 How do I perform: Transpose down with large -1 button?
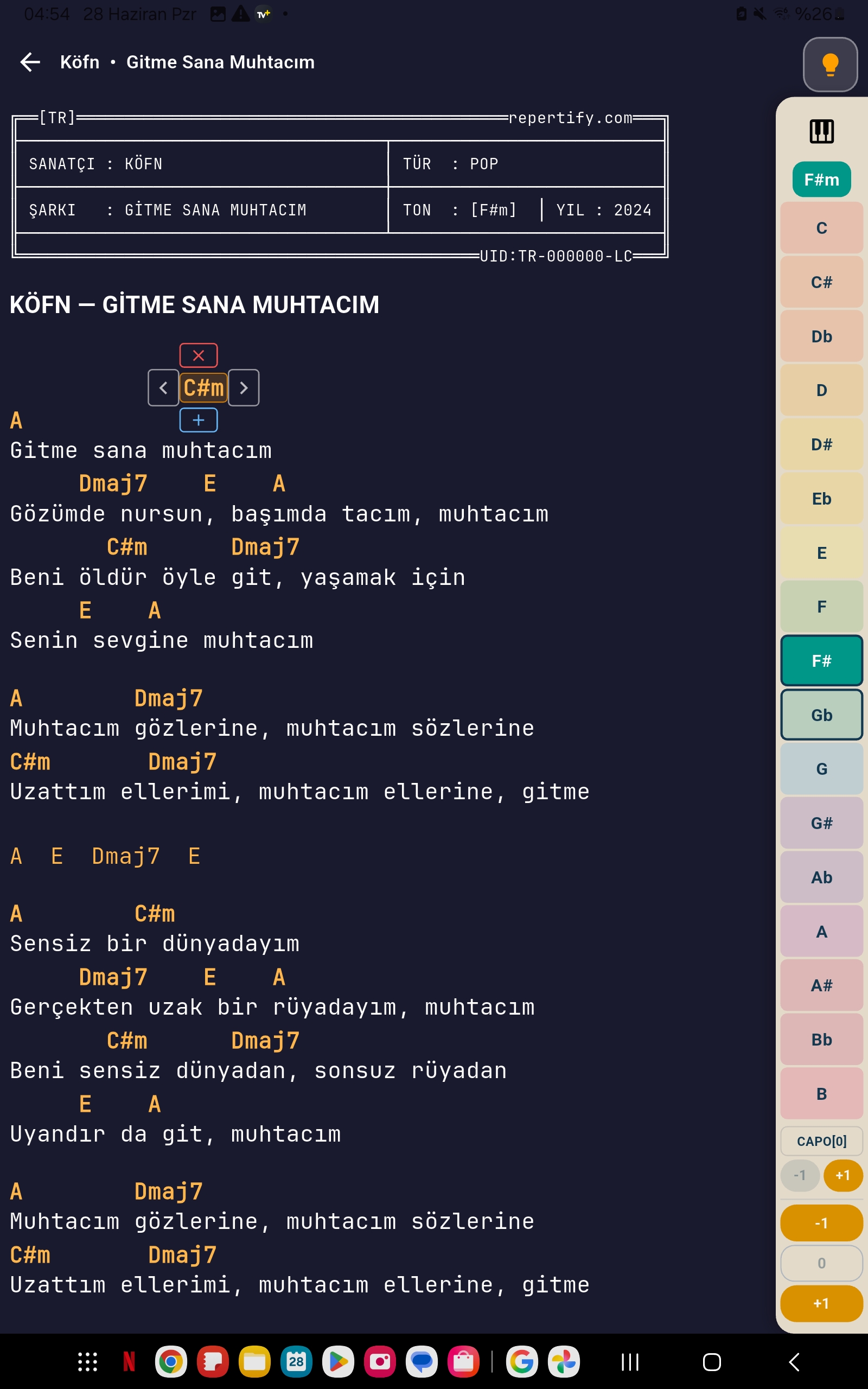[x=821, y=1222]
